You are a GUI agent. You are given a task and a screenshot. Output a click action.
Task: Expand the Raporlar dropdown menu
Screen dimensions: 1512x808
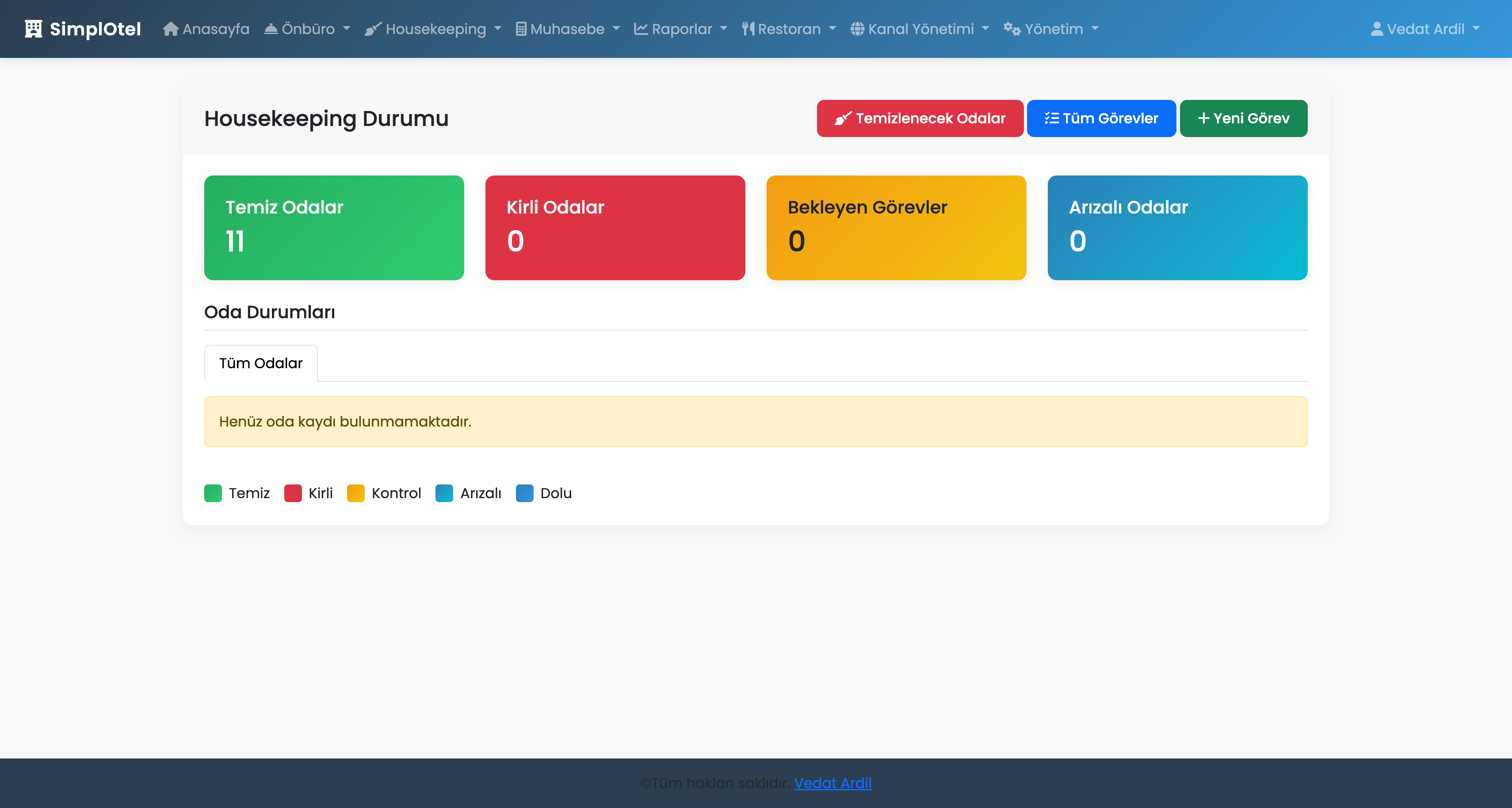point(723,29)
